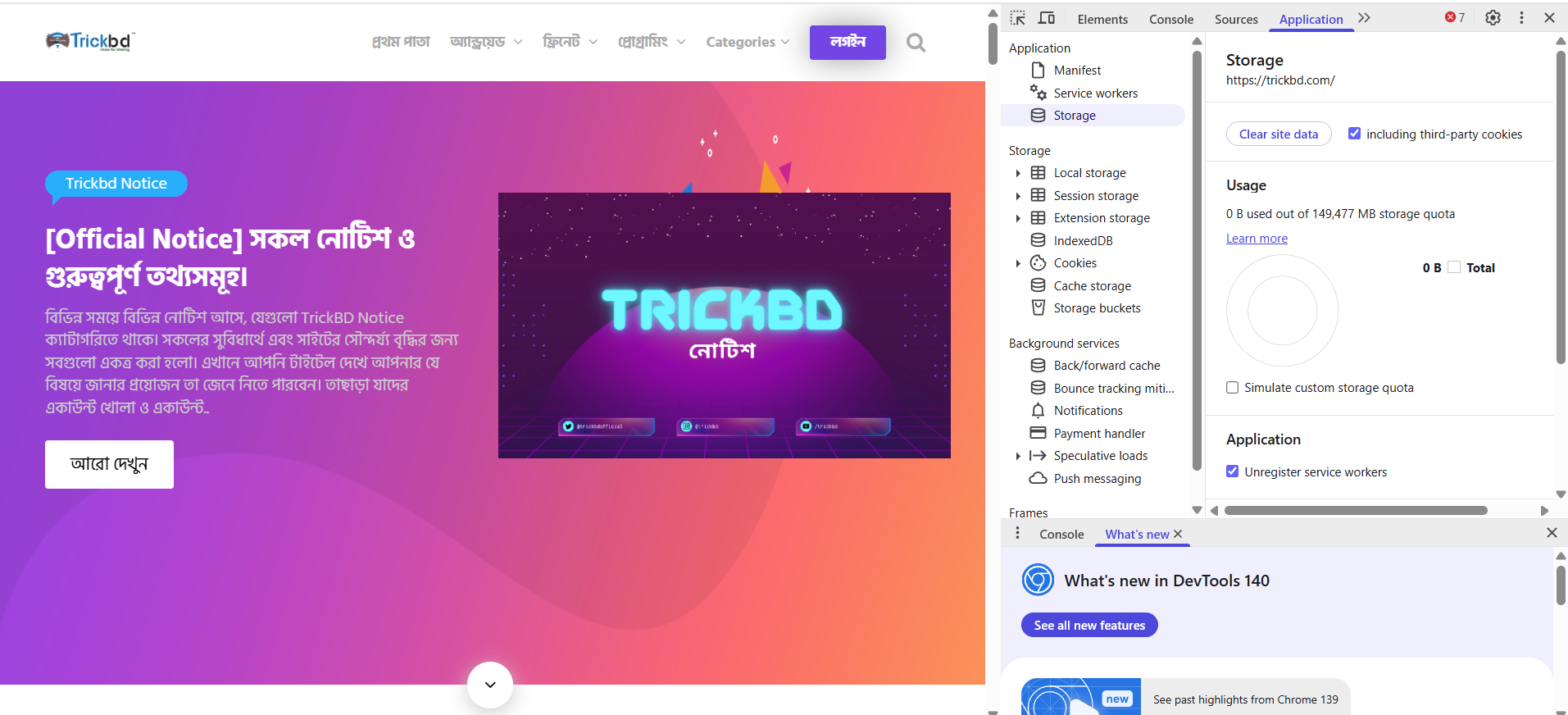The width and height of the screenshot is (1568, 715).
Task: Switch to the Console tab
Action: pyautogui.click(x=1170, y=19)
